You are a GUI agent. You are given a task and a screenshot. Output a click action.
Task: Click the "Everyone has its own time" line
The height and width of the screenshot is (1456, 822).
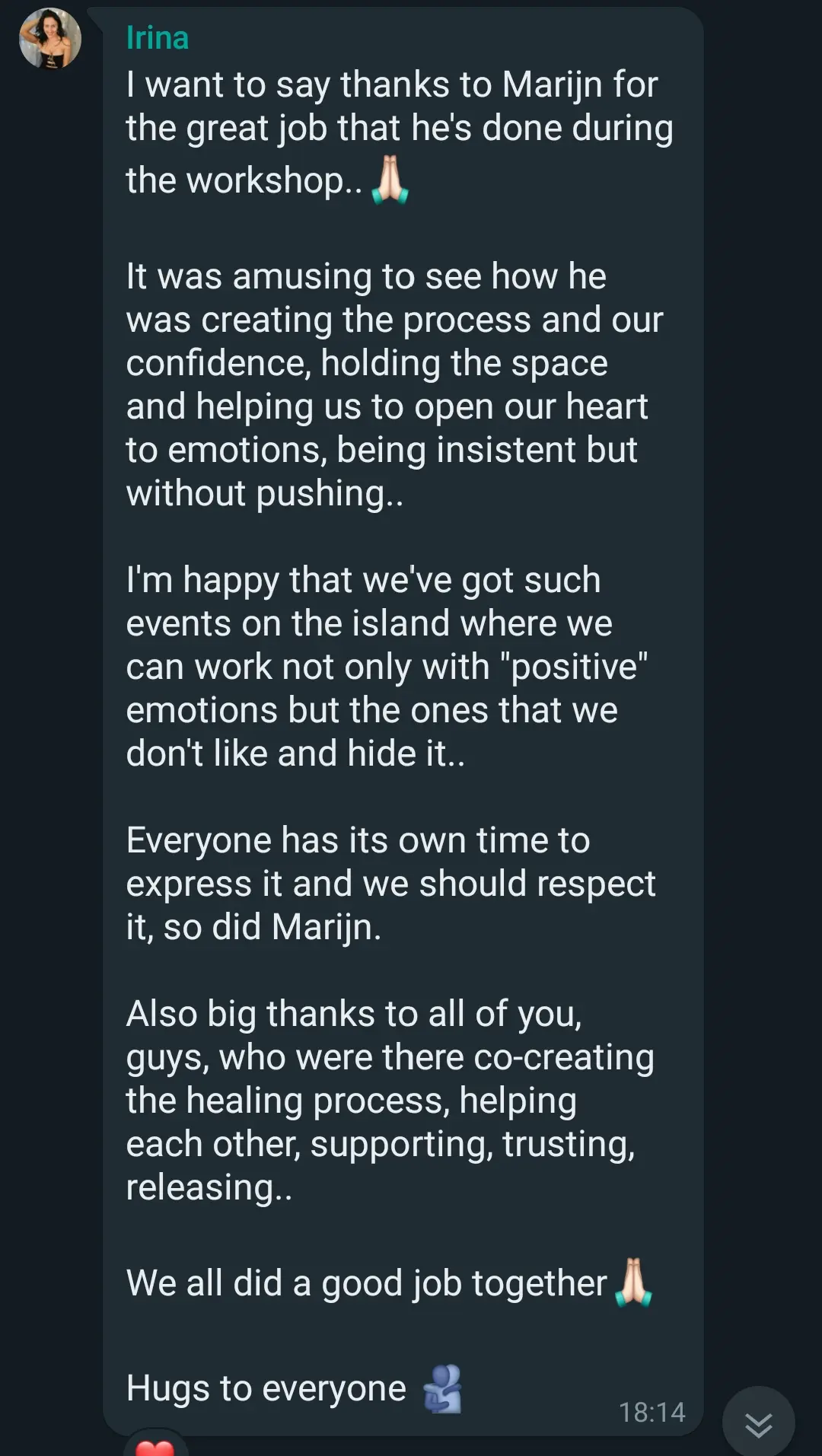pos(358,840)
